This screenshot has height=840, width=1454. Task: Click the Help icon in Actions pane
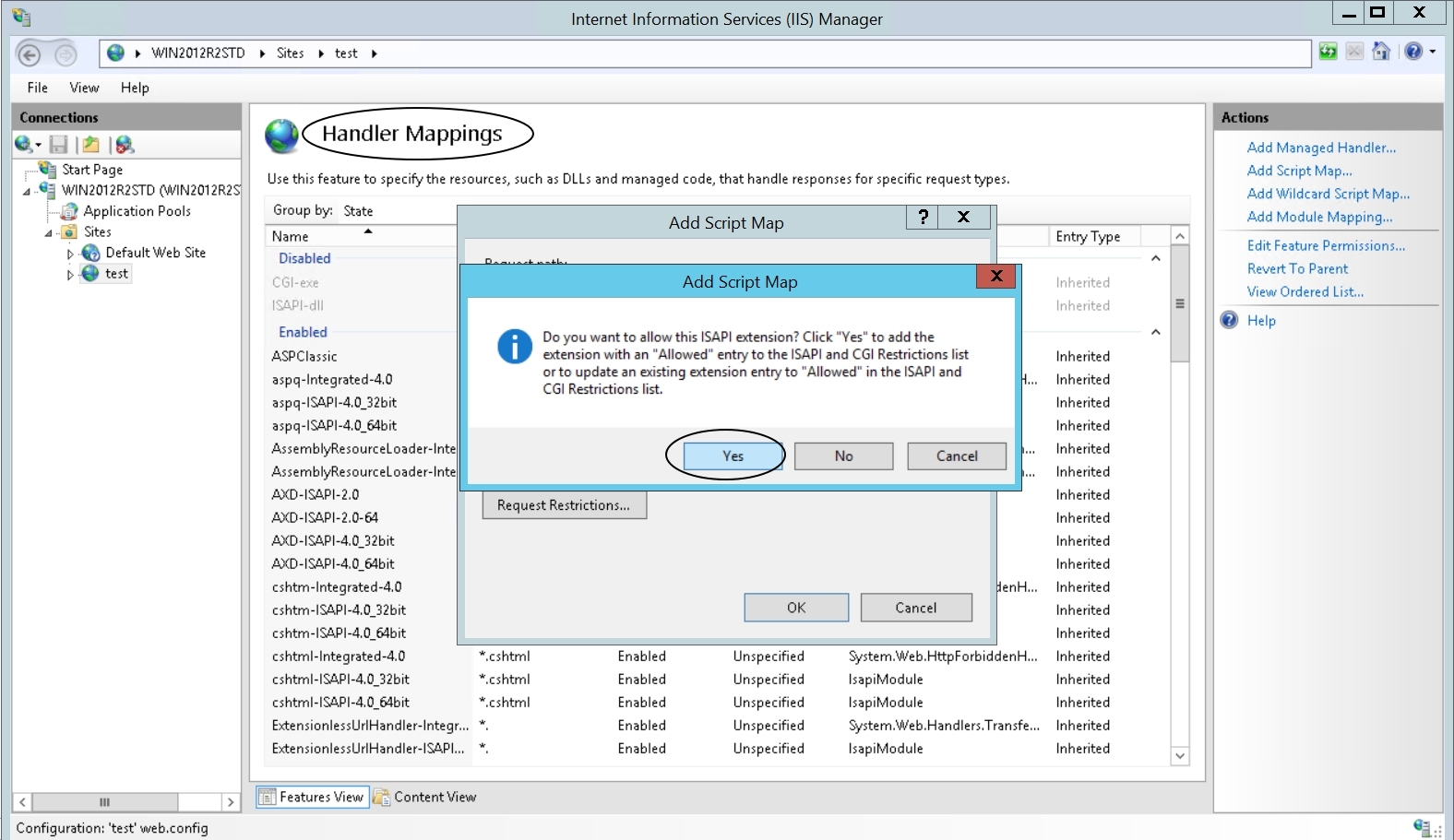coord(1229,320)
